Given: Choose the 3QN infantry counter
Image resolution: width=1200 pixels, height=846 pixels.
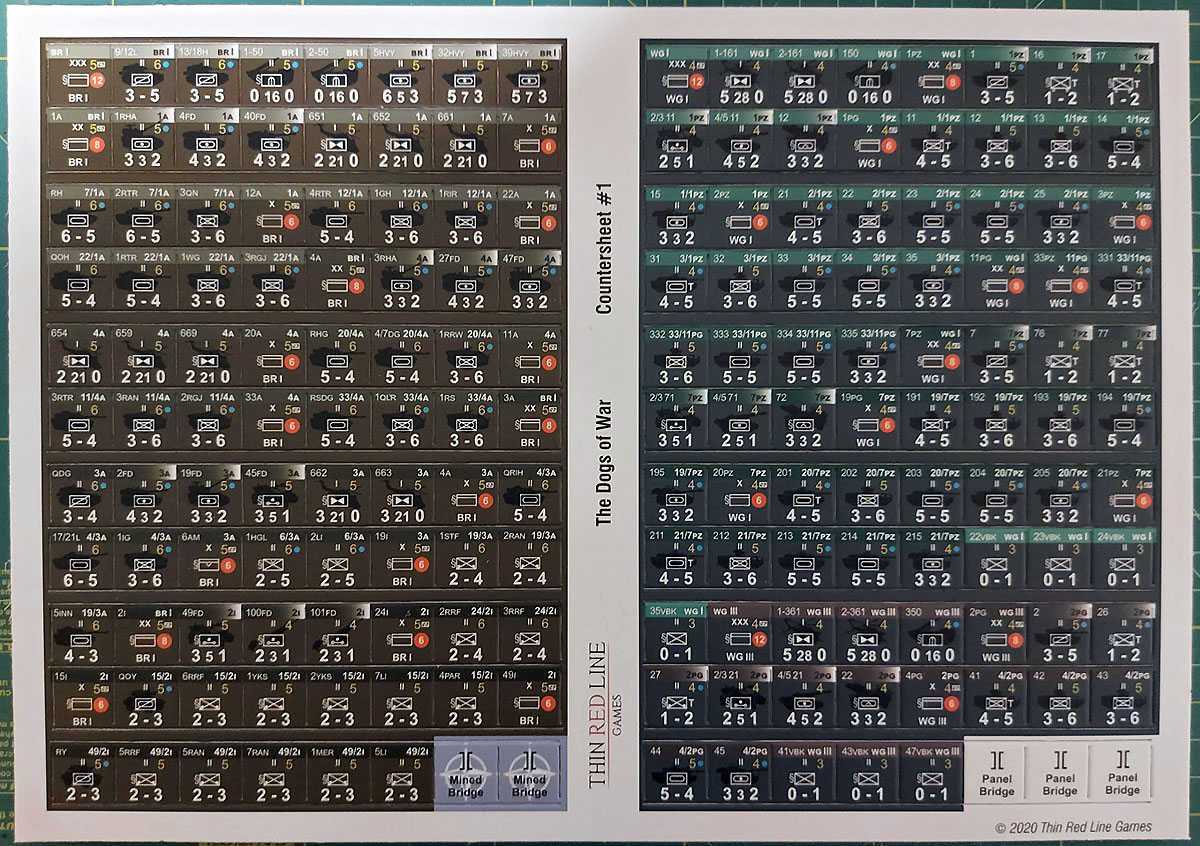Looking at the screenshot, I should 207,215.
